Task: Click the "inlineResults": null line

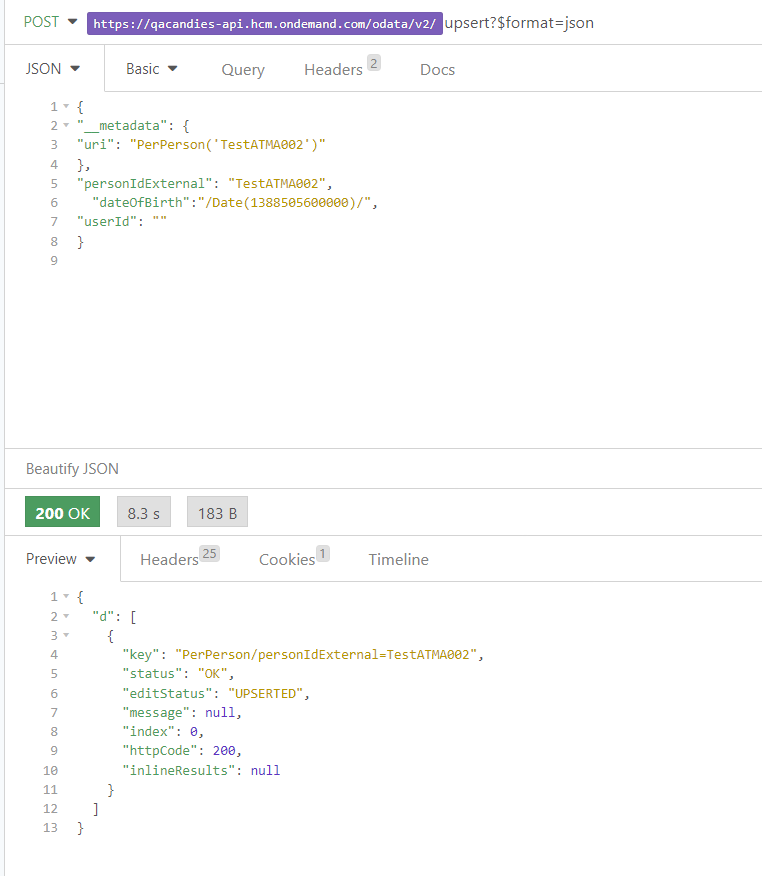Action: [201, 770]
